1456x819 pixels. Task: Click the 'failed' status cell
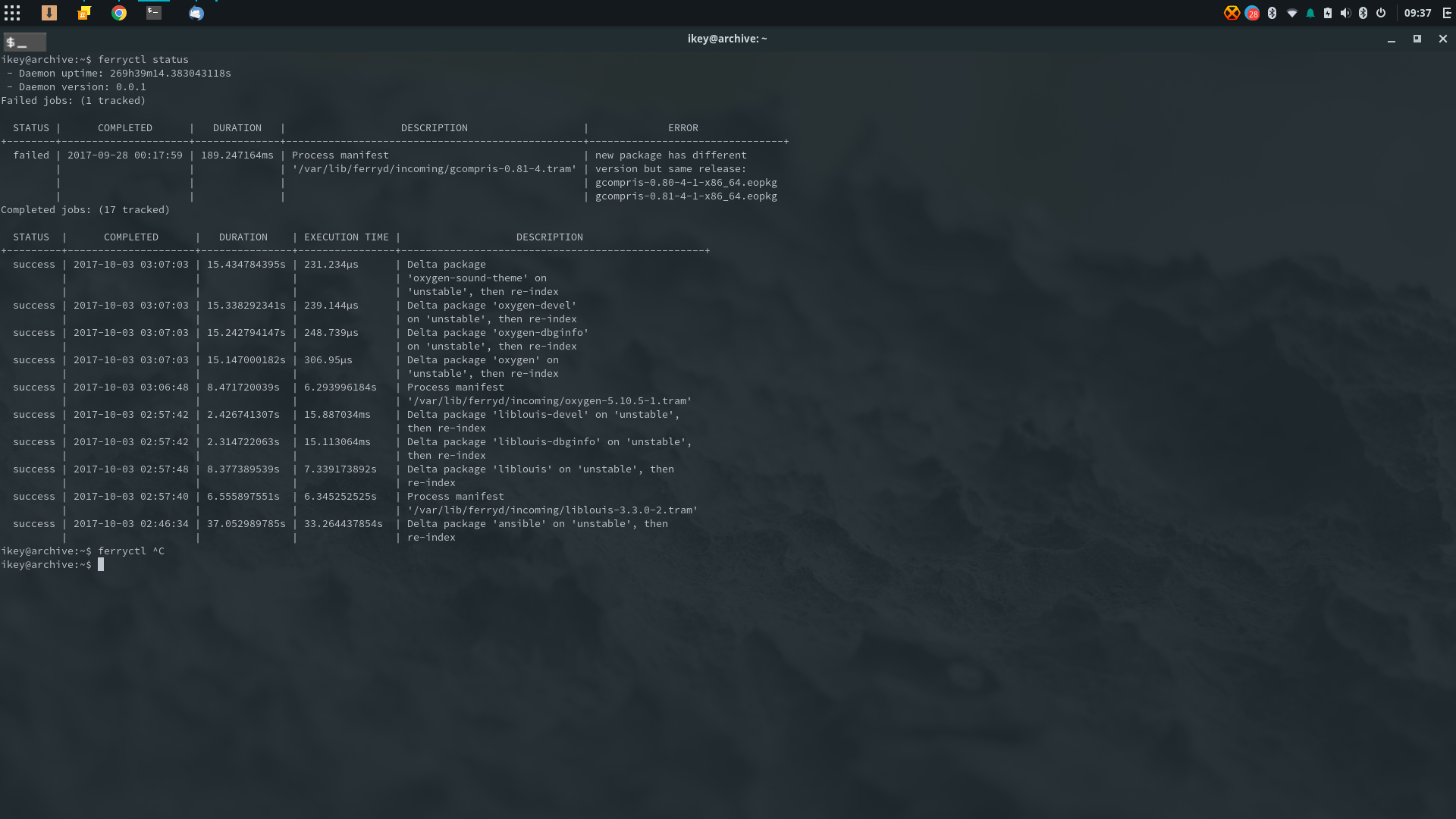31,155
